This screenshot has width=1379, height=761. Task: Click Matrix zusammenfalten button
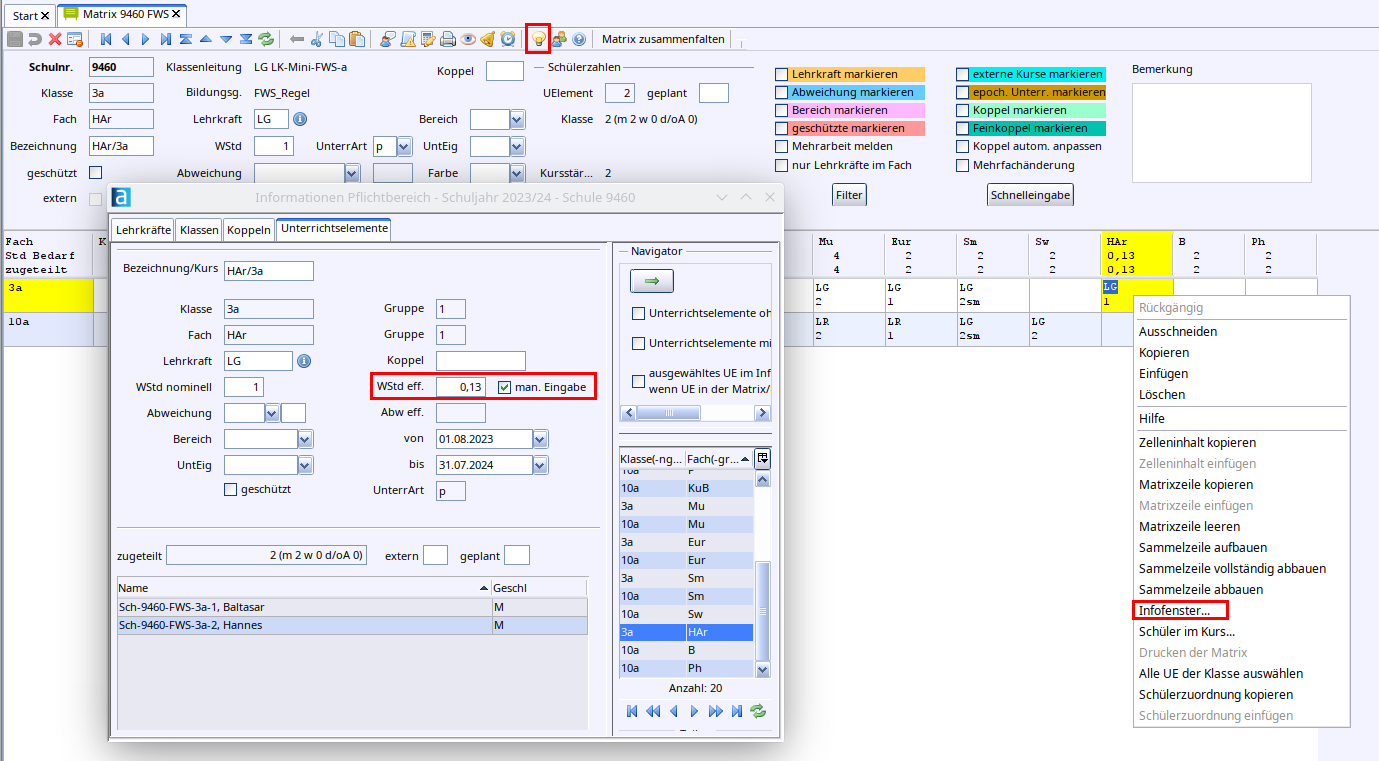click(x=663, y=39)
